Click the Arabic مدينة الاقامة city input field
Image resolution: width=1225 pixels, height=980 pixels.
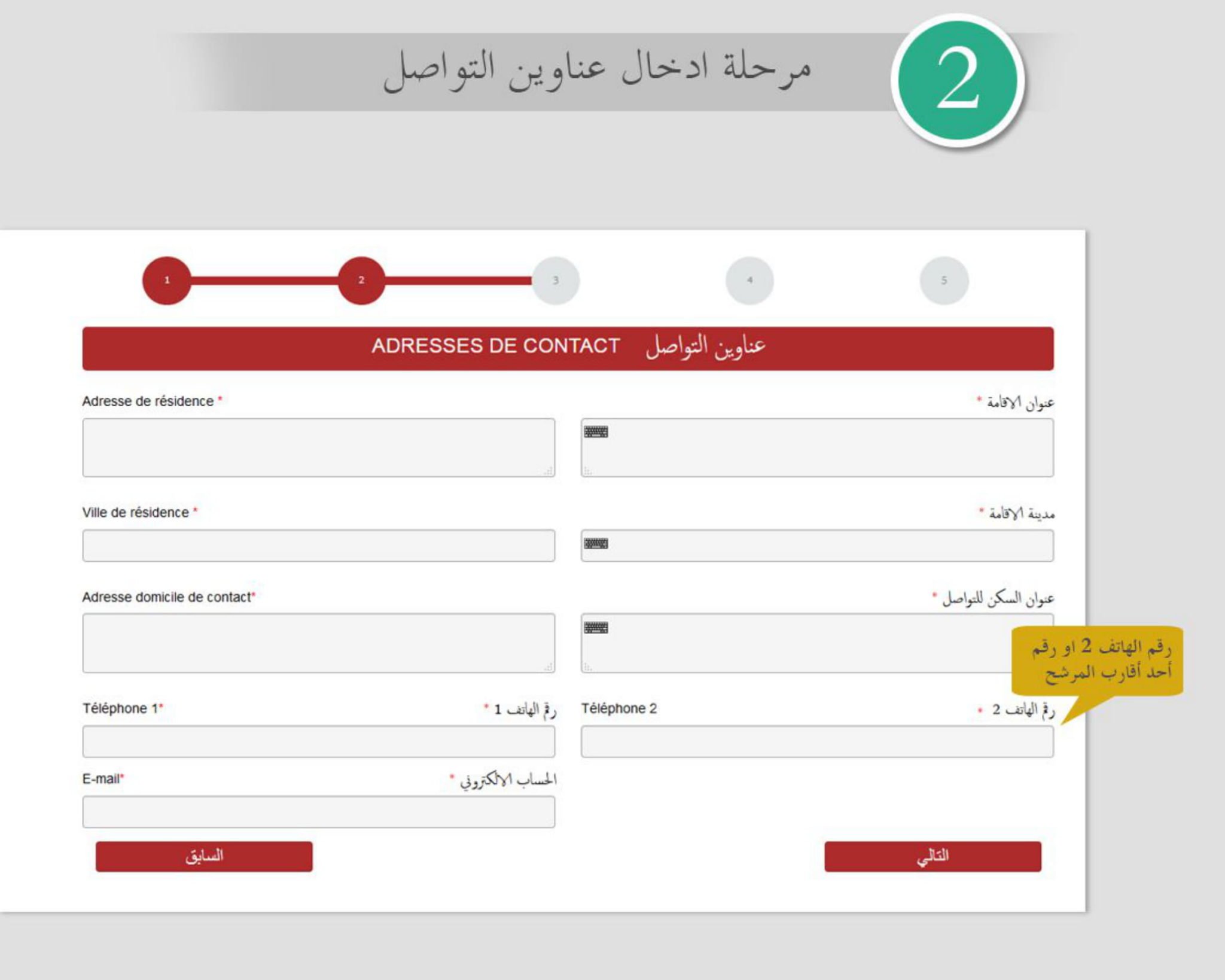817,545
